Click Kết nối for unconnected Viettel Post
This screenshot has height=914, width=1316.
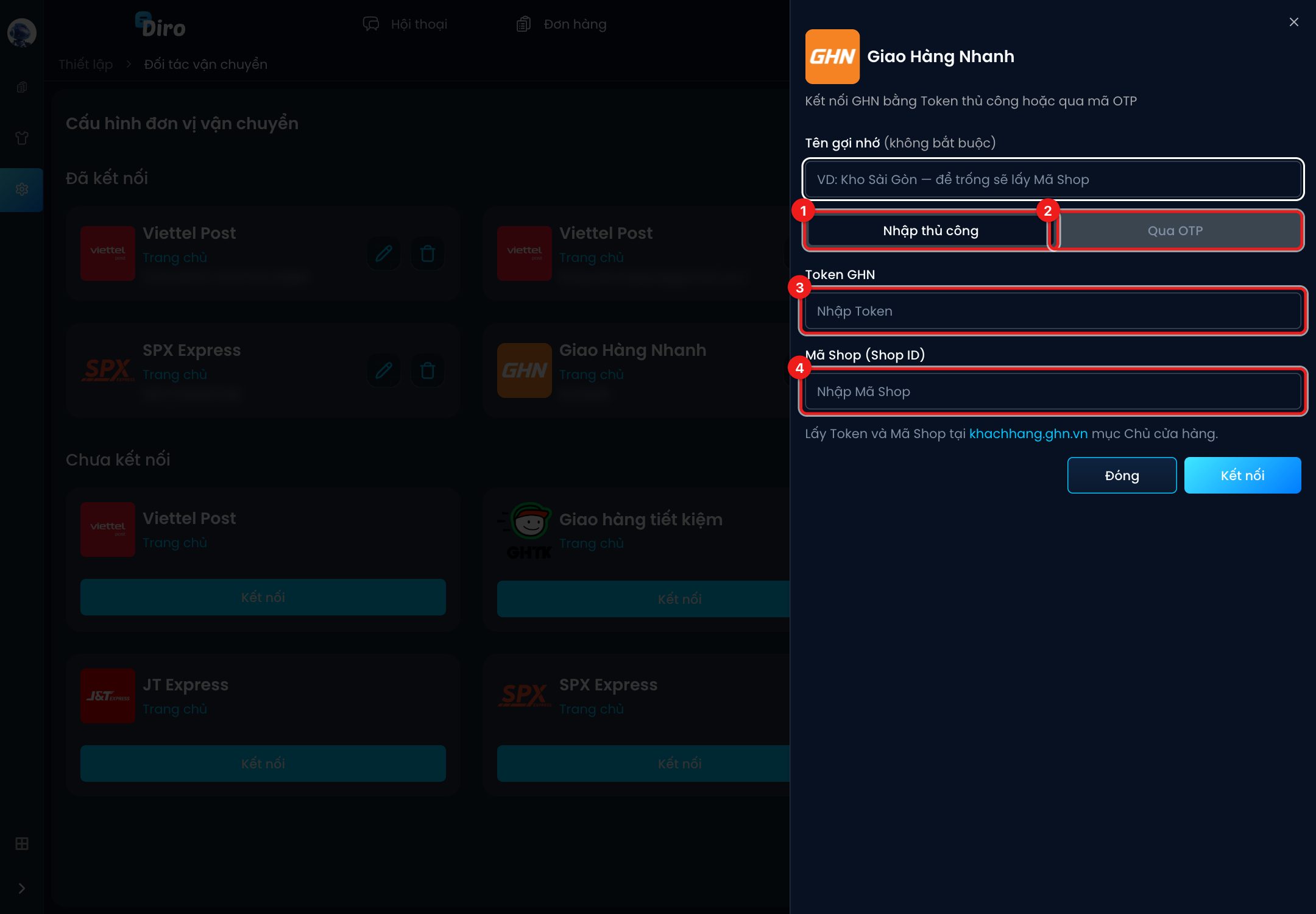point(263,597)
